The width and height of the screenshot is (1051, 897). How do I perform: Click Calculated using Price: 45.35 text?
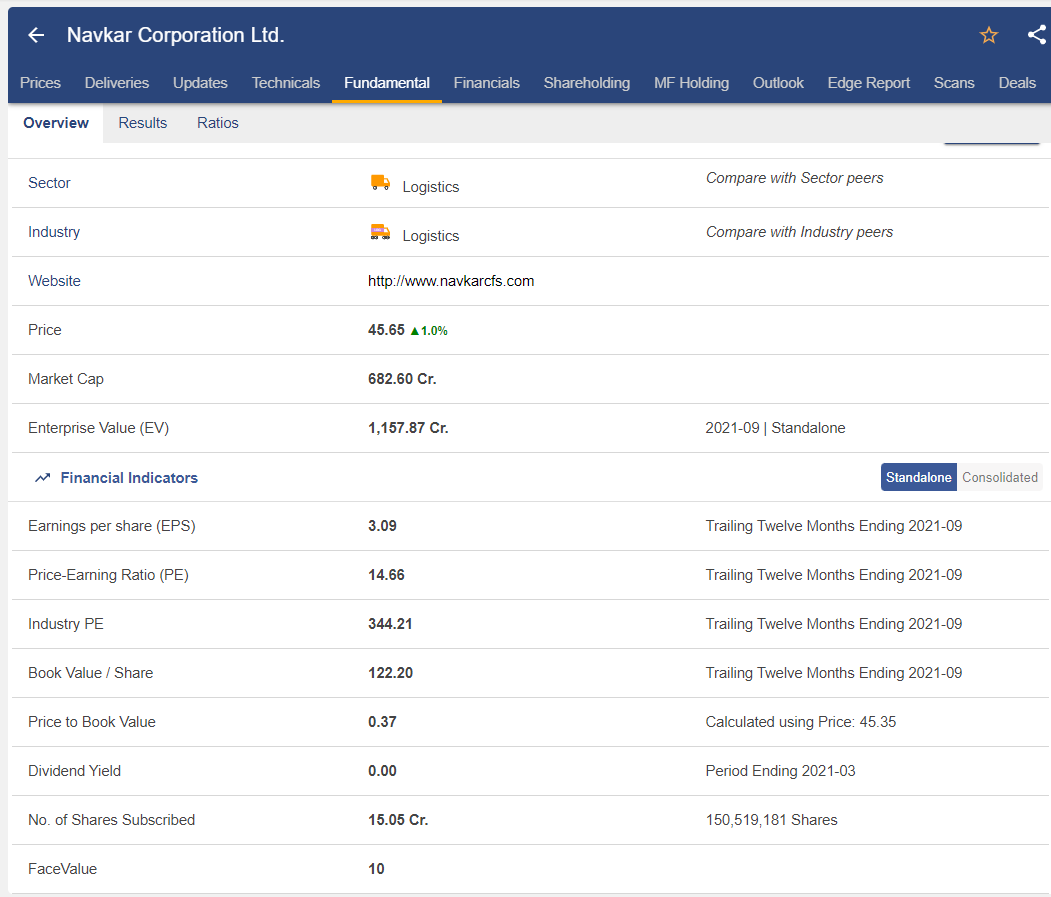tap(800, 722)
